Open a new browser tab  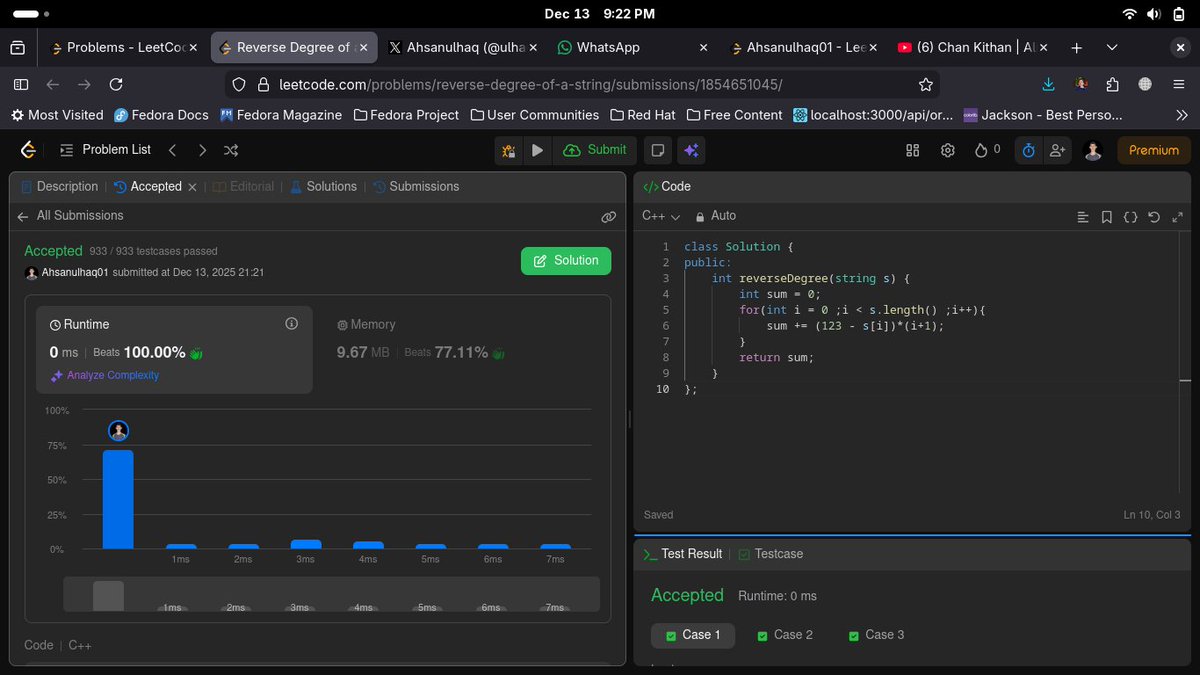pyautogui.click(x=1076, y=47)
